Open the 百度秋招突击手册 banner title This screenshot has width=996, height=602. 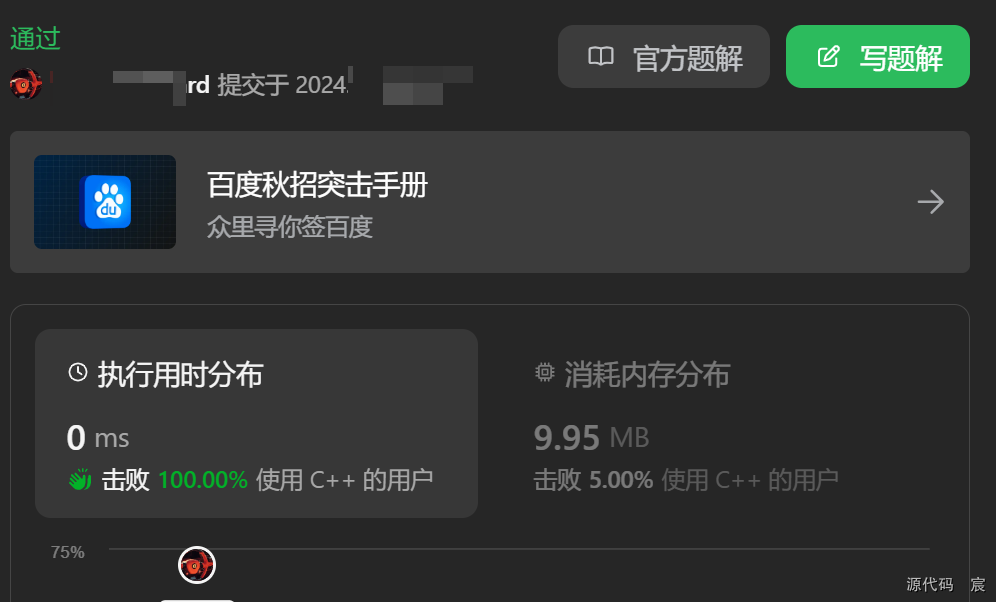click(x=317, y=185)
